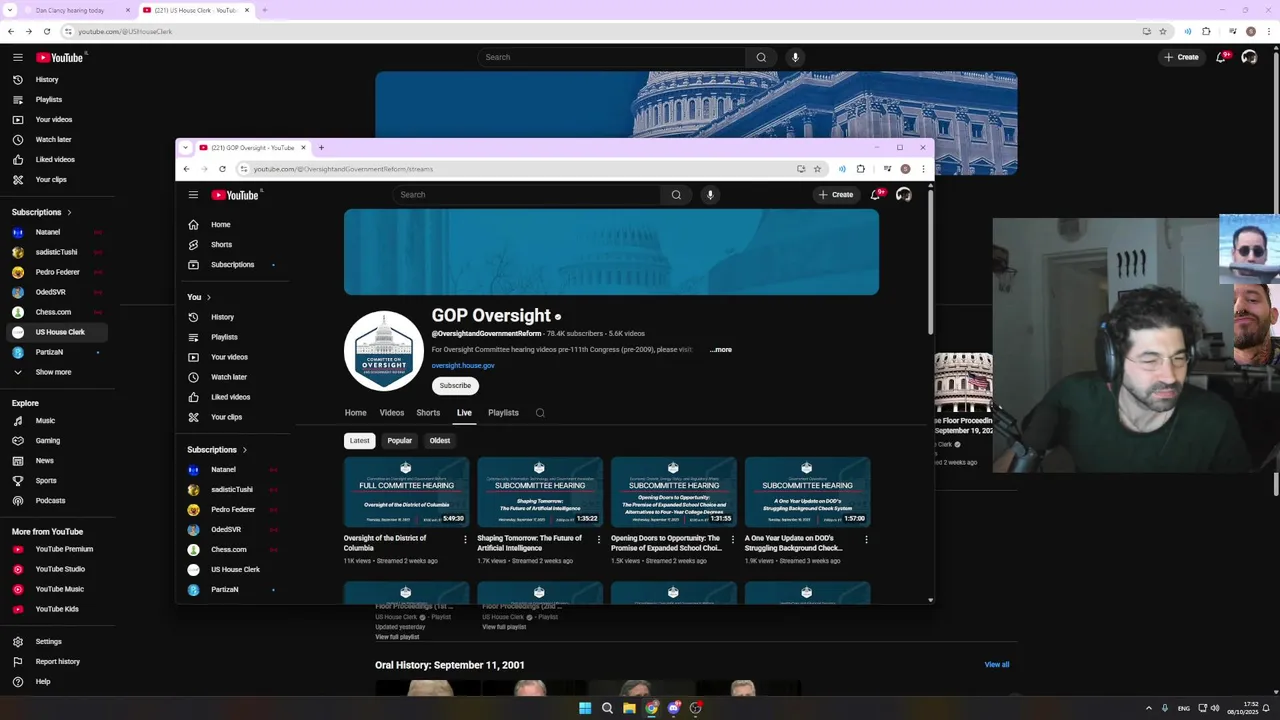Screen dimensions: 1280x720
Task: Click View all for Oral History section
Action: pyautogui.click(x=997, y=665)
